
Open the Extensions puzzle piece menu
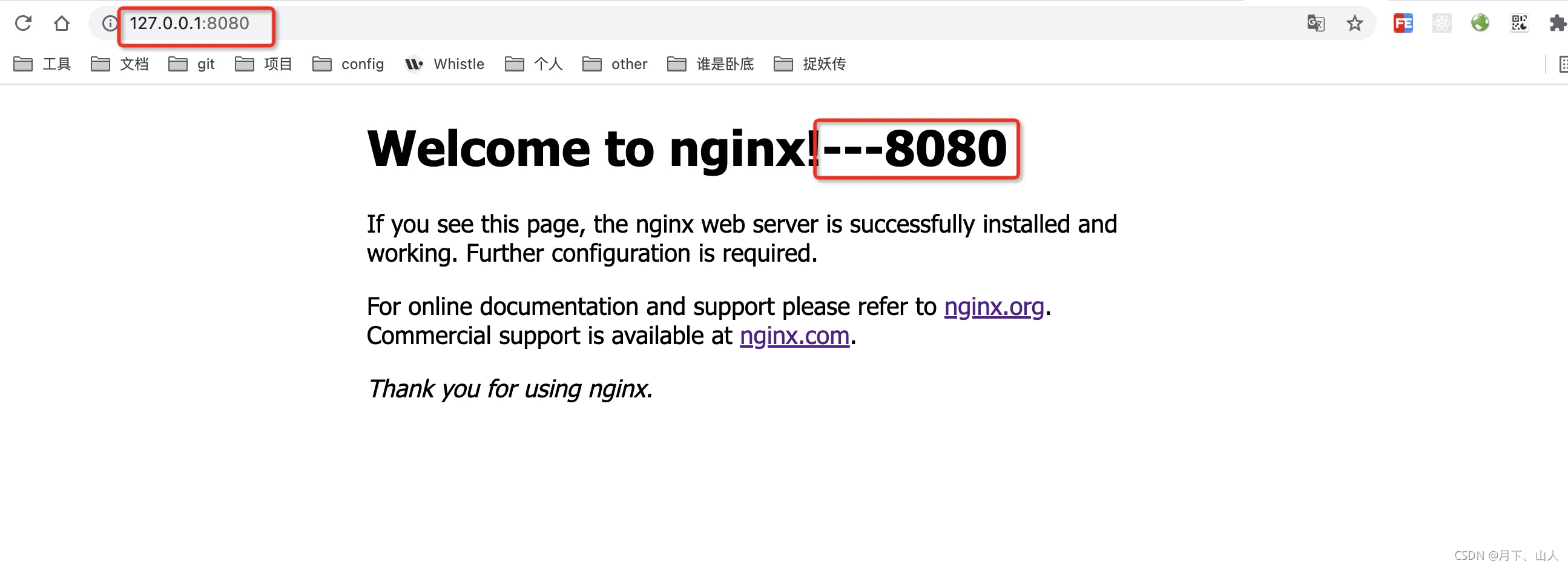(1558, 23)
